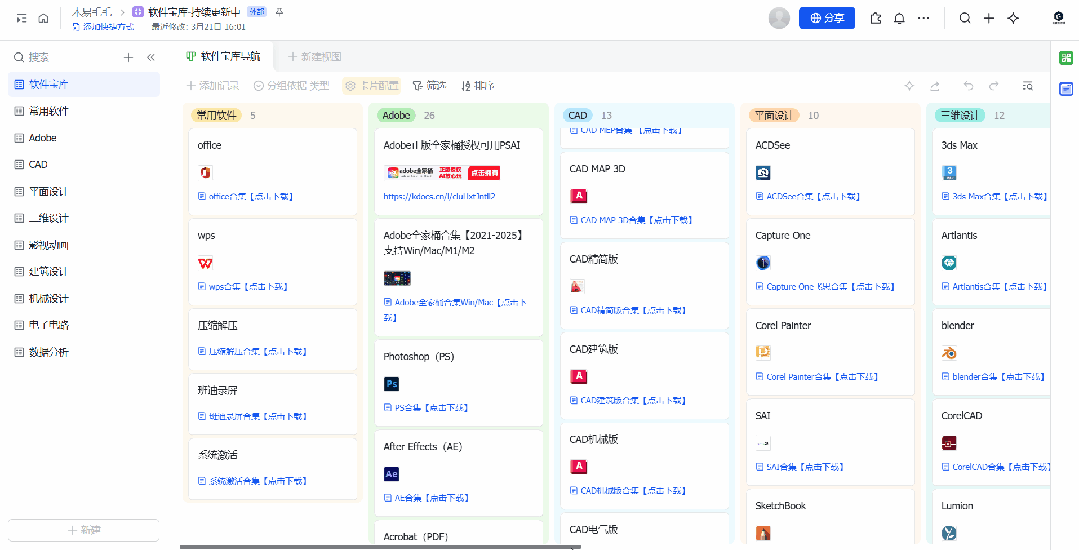This screenshot has height=550, width=1079.
Task: Click 添加记录 to add a record
Action: (213, 86)
